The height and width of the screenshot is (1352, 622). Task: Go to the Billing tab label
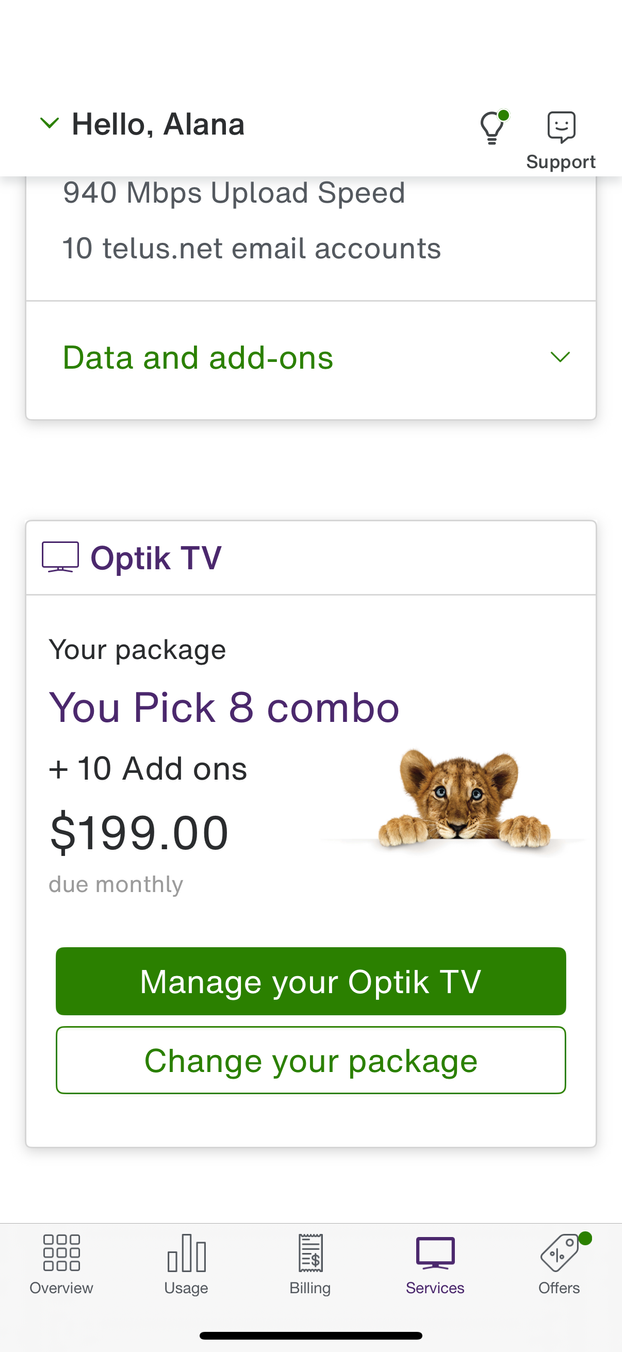click(x=310, y=1288)
